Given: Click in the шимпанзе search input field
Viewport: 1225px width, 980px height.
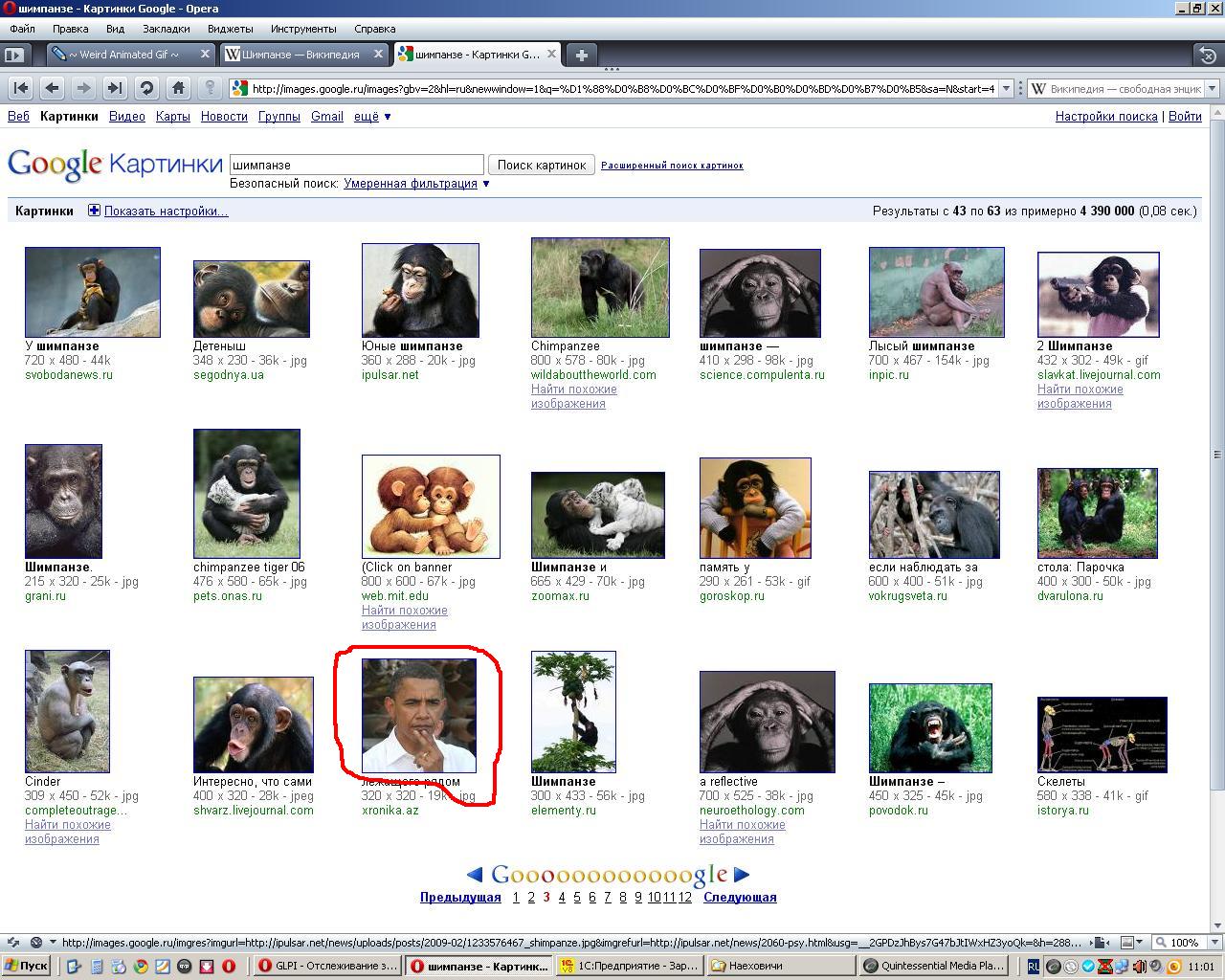Looking at the screenshot, I should click(x=357, y=165).
